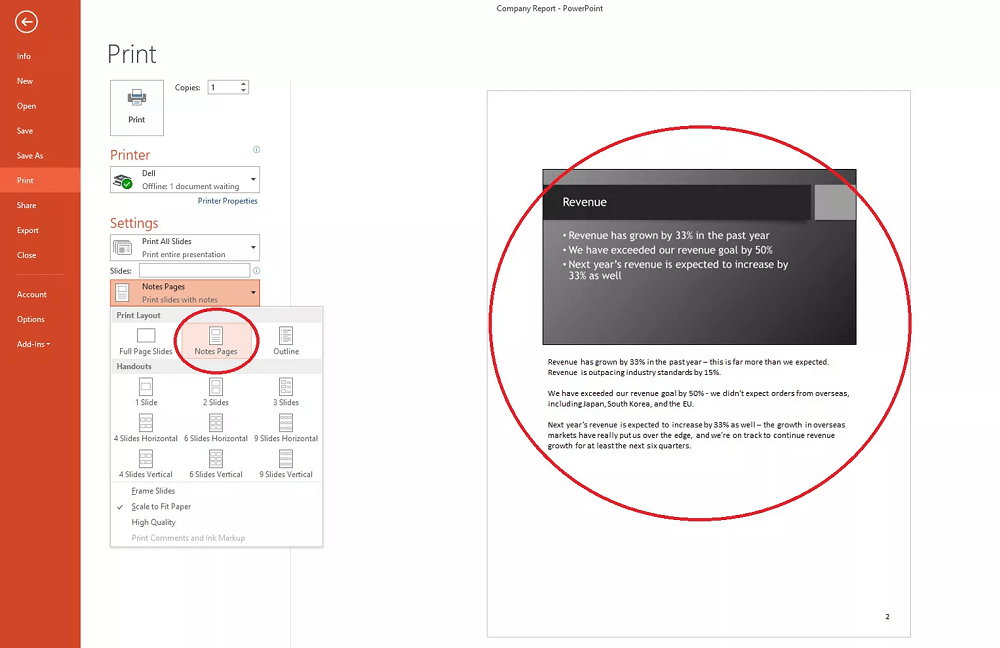Select the Outline print layout

(x=286, y=341)
